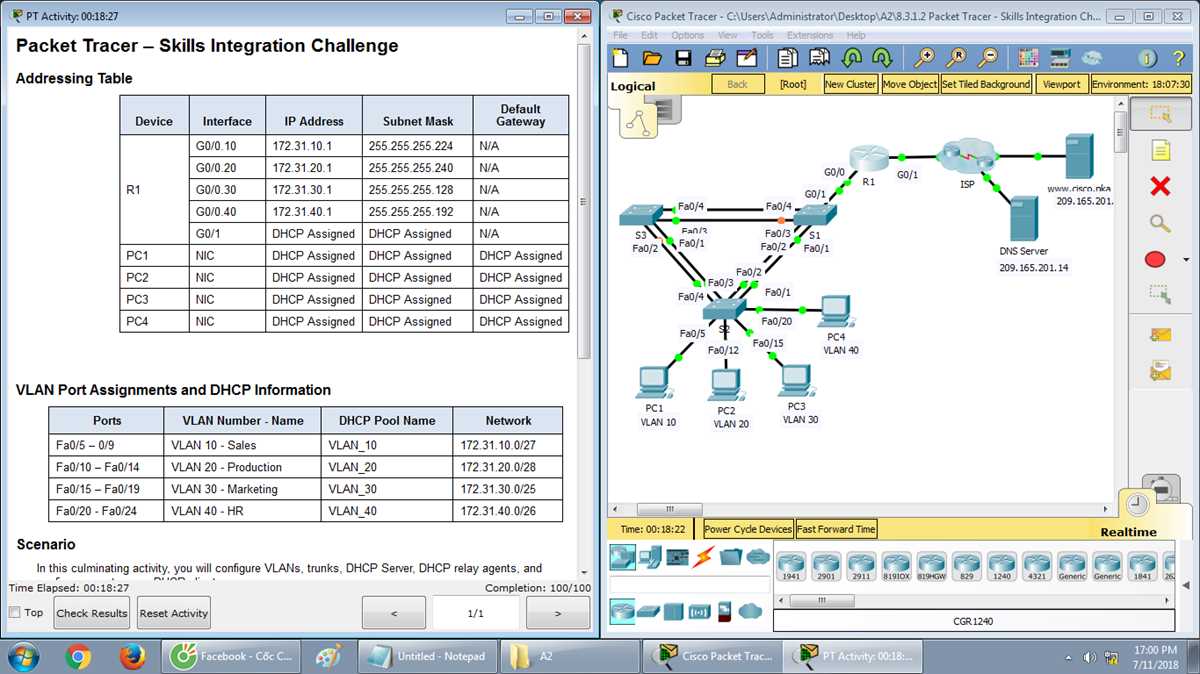The image size is (1200, 674).
Task: Click the Move Object button
Action: point(910,84)
